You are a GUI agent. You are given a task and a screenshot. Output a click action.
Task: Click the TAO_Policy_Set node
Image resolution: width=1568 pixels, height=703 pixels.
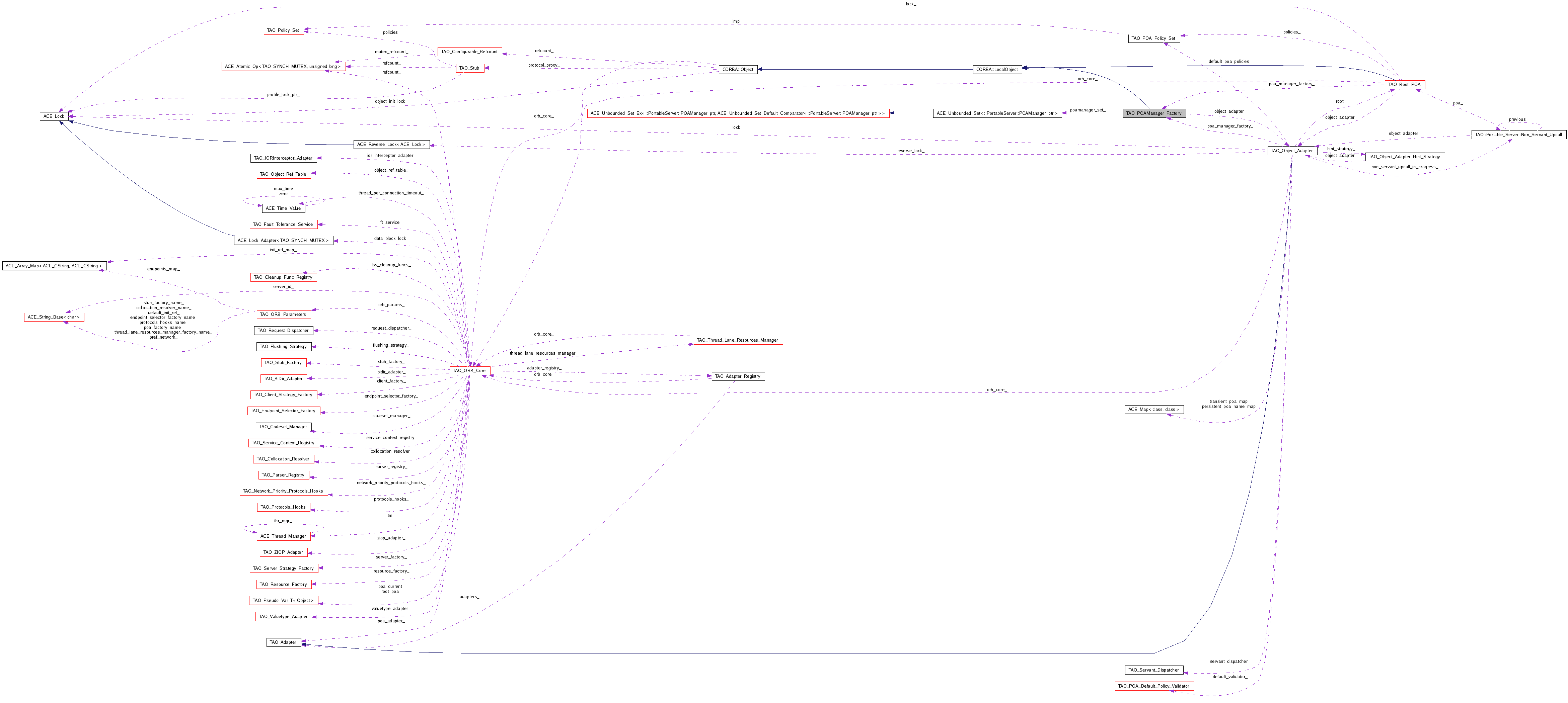tap(283, 30)
